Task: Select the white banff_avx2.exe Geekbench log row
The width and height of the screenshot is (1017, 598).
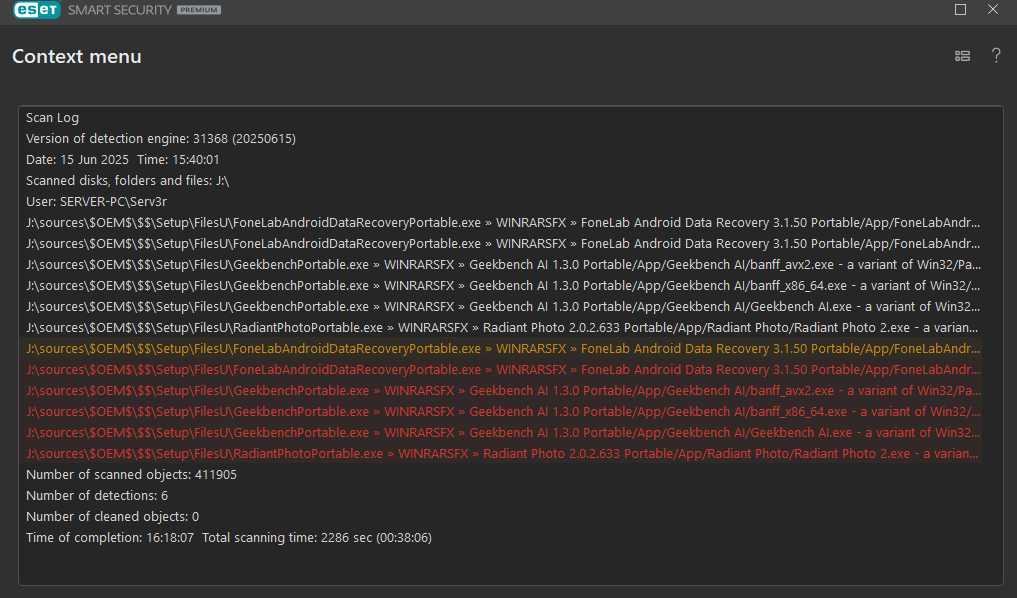Action: 503,265
